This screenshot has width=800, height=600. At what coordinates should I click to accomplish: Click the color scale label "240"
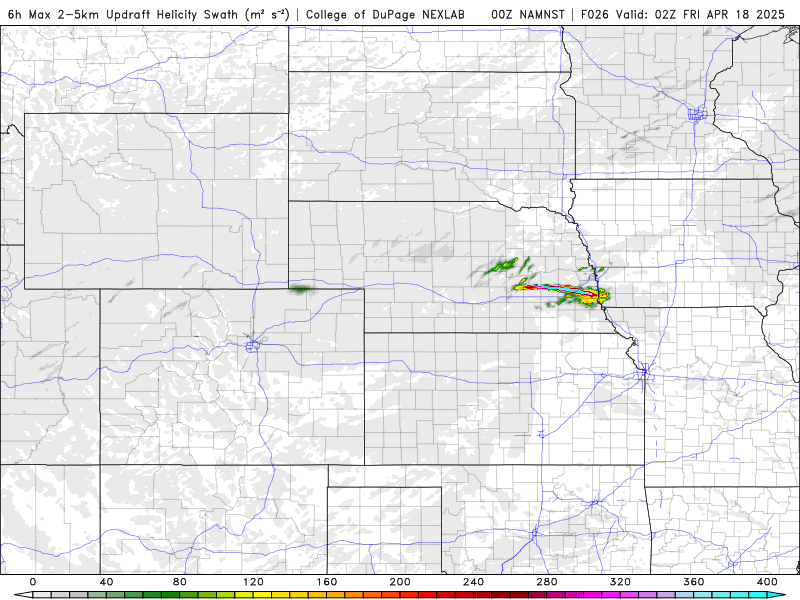(x=473, y=582)
